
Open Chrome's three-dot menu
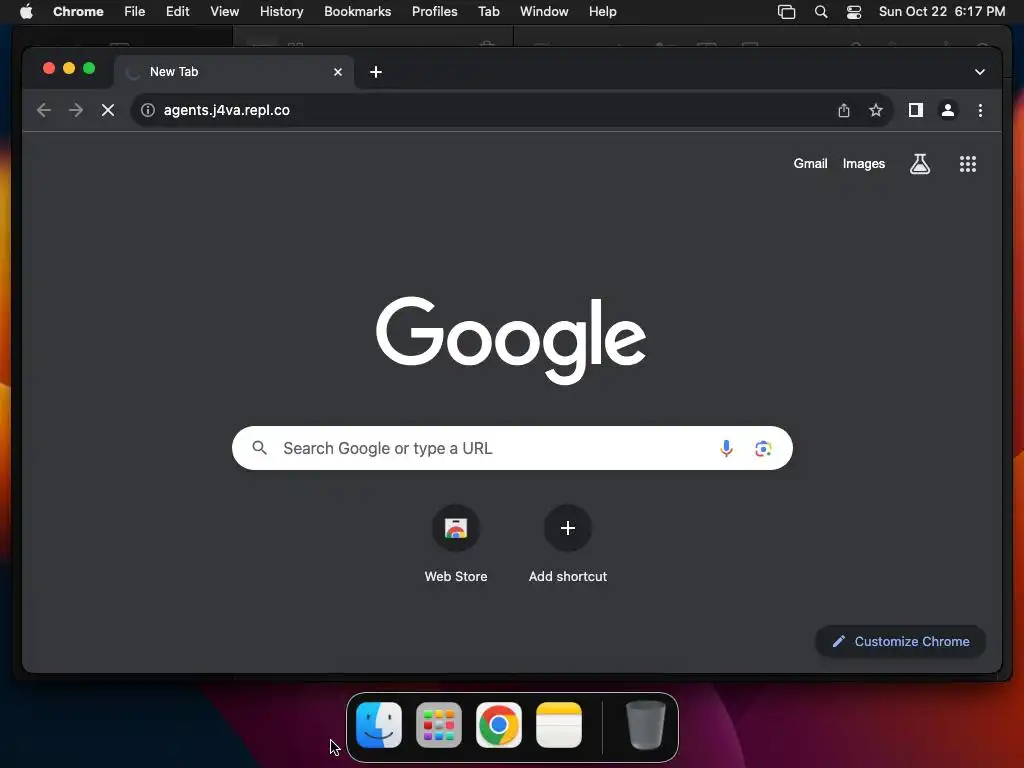980,110
